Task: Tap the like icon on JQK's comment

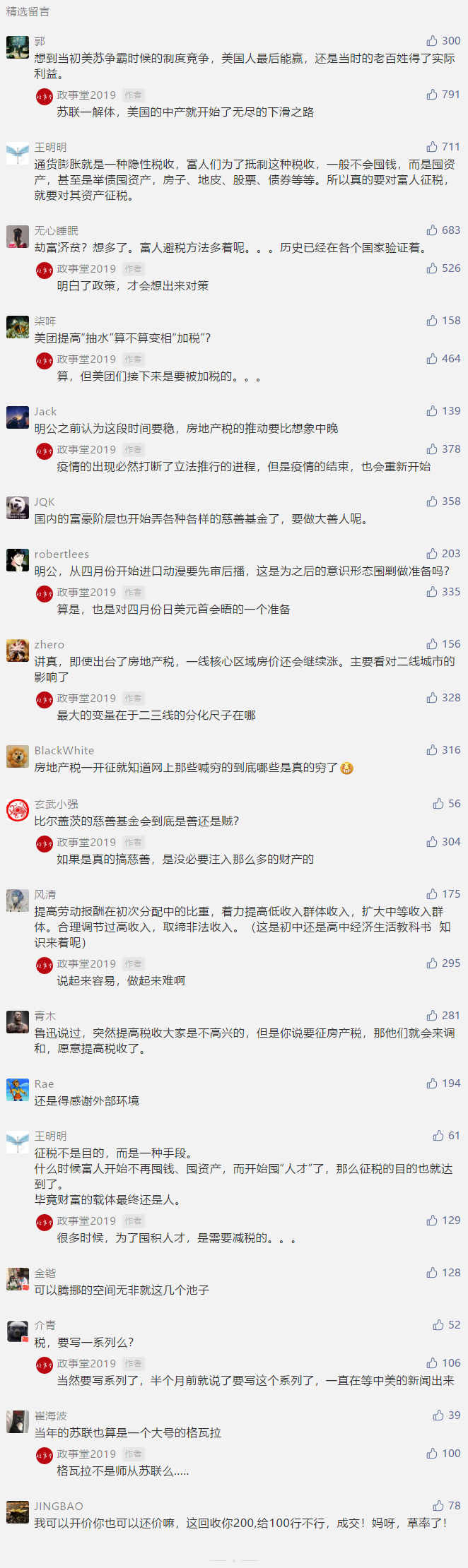Action: tap(432, 501)
